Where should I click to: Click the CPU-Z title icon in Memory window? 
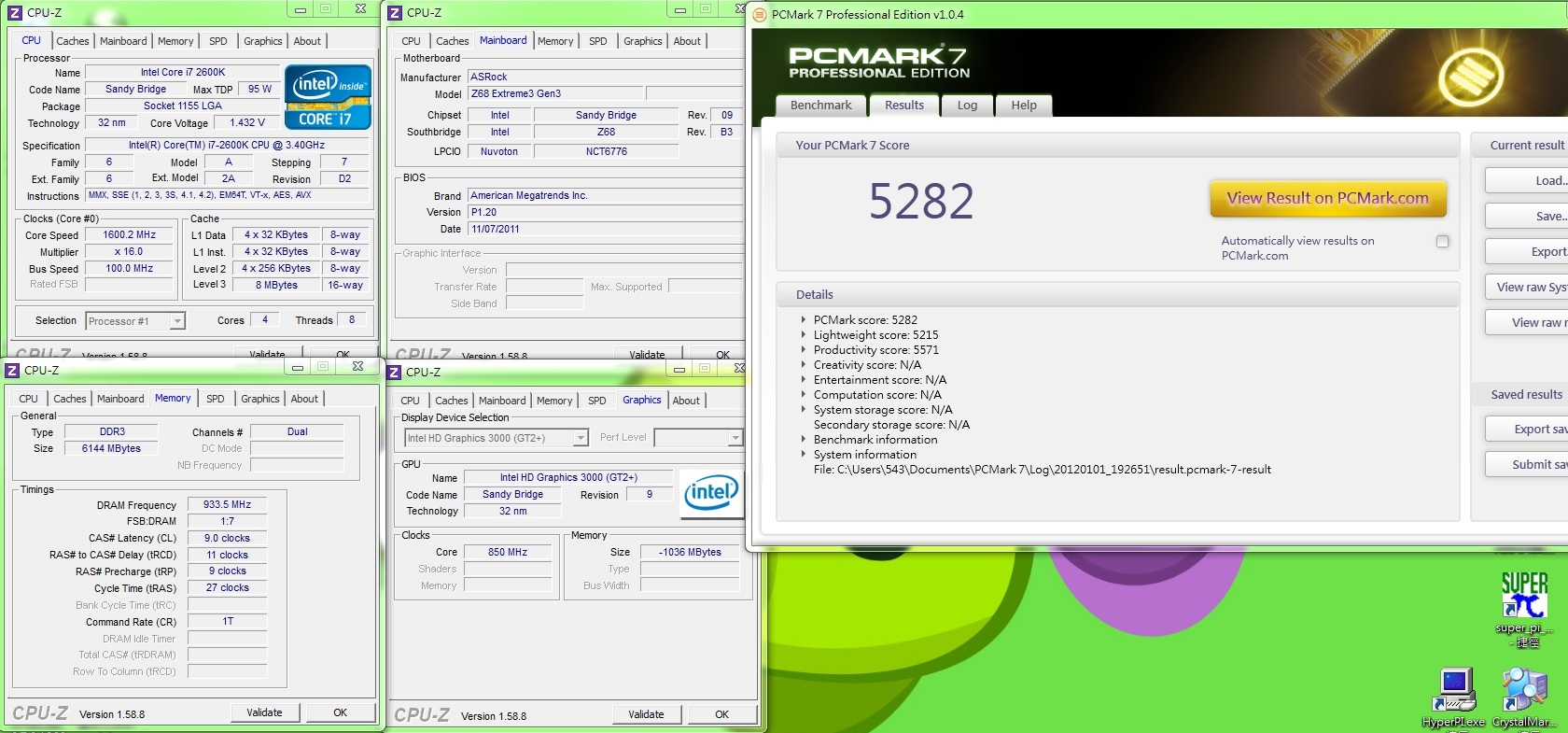[x=12, y=370]
